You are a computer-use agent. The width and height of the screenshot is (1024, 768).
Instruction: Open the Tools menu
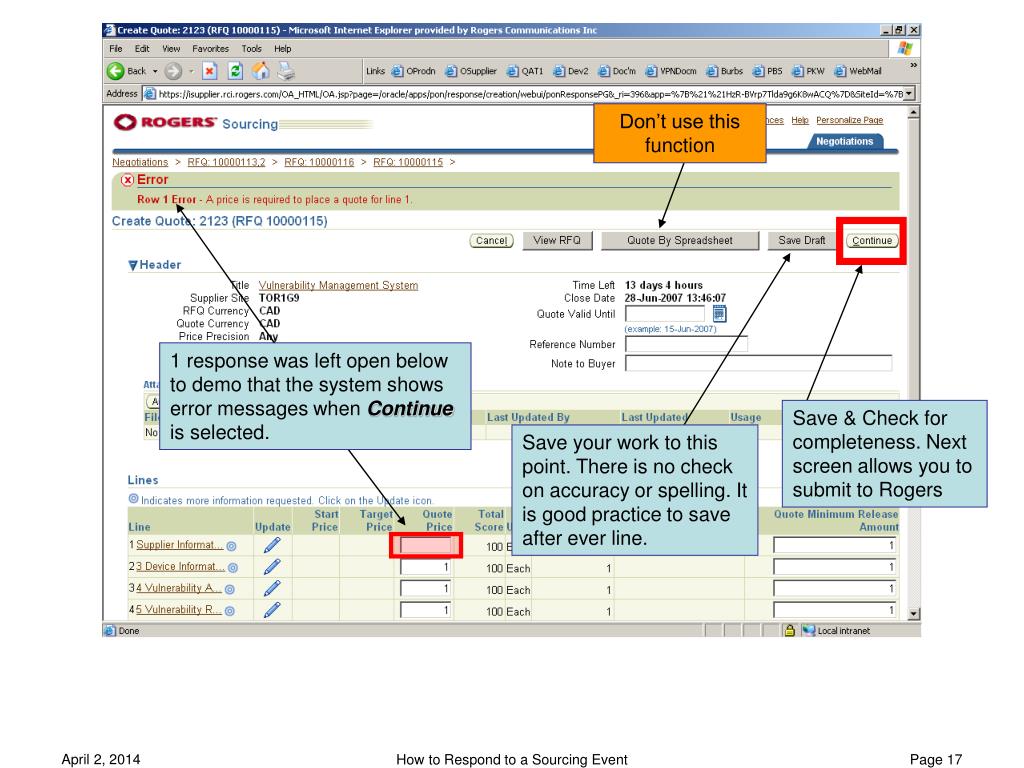(x=251, y=49)
